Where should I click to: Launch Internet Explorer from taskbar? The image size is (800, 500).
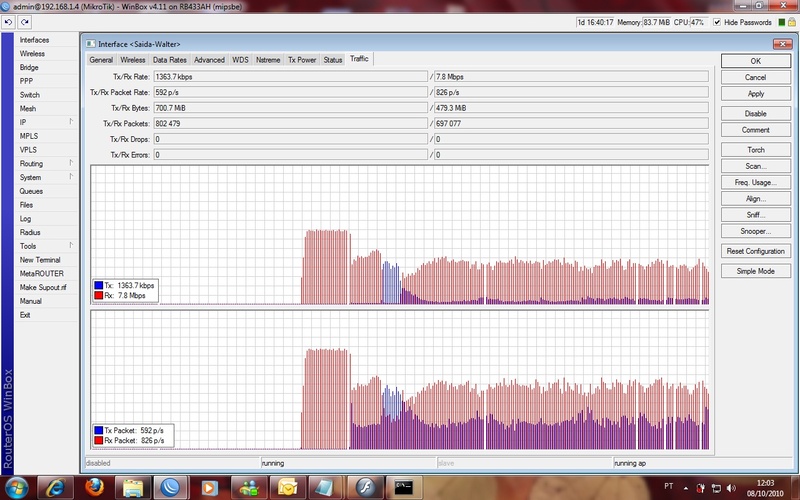click(55, 488)
